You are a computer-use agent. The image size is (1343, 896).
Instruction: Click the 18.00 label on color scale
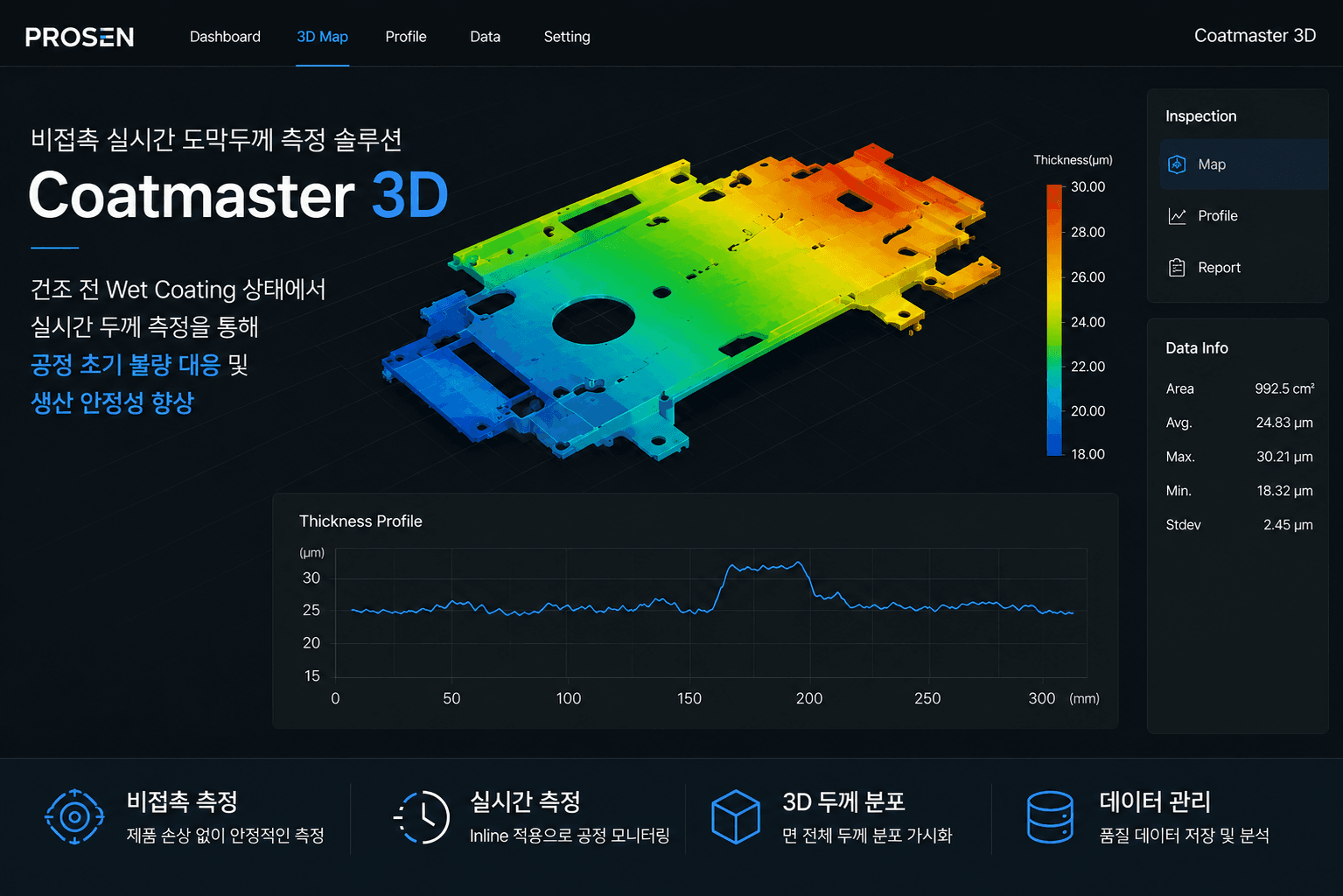coord(1088,454)
